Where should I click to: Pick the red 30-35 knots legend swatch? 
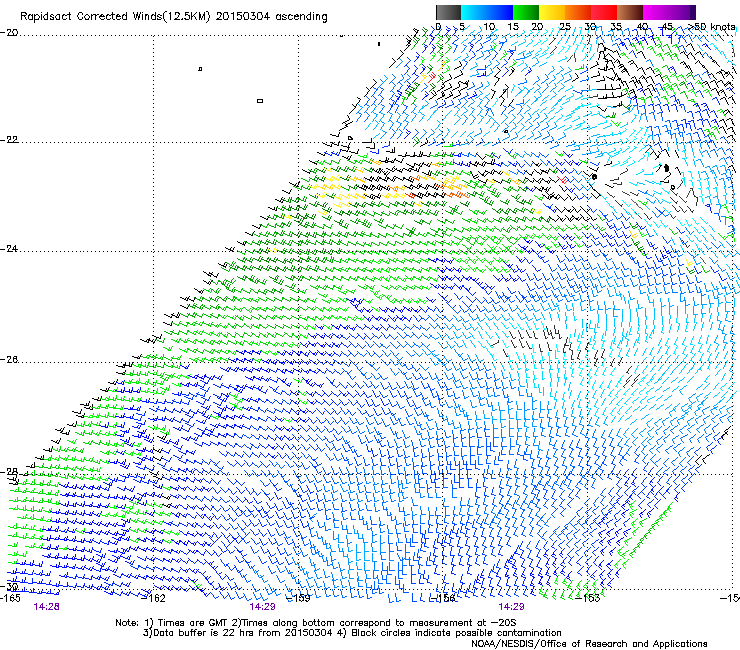[x=604, y=12]
